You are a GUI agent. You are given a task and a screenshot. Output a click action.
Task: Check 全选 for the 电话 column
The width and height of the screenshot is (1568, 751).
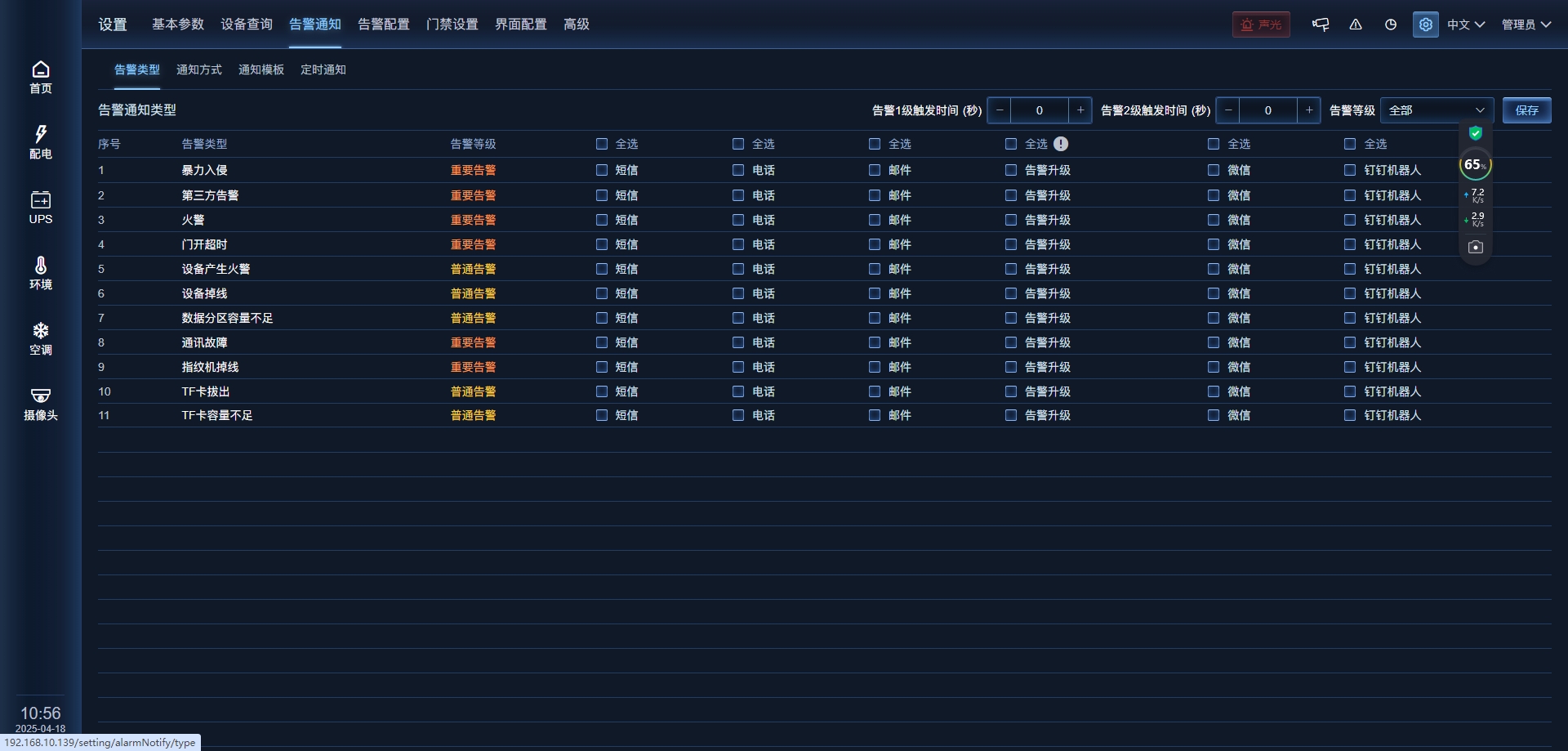(x=738, y=144)
